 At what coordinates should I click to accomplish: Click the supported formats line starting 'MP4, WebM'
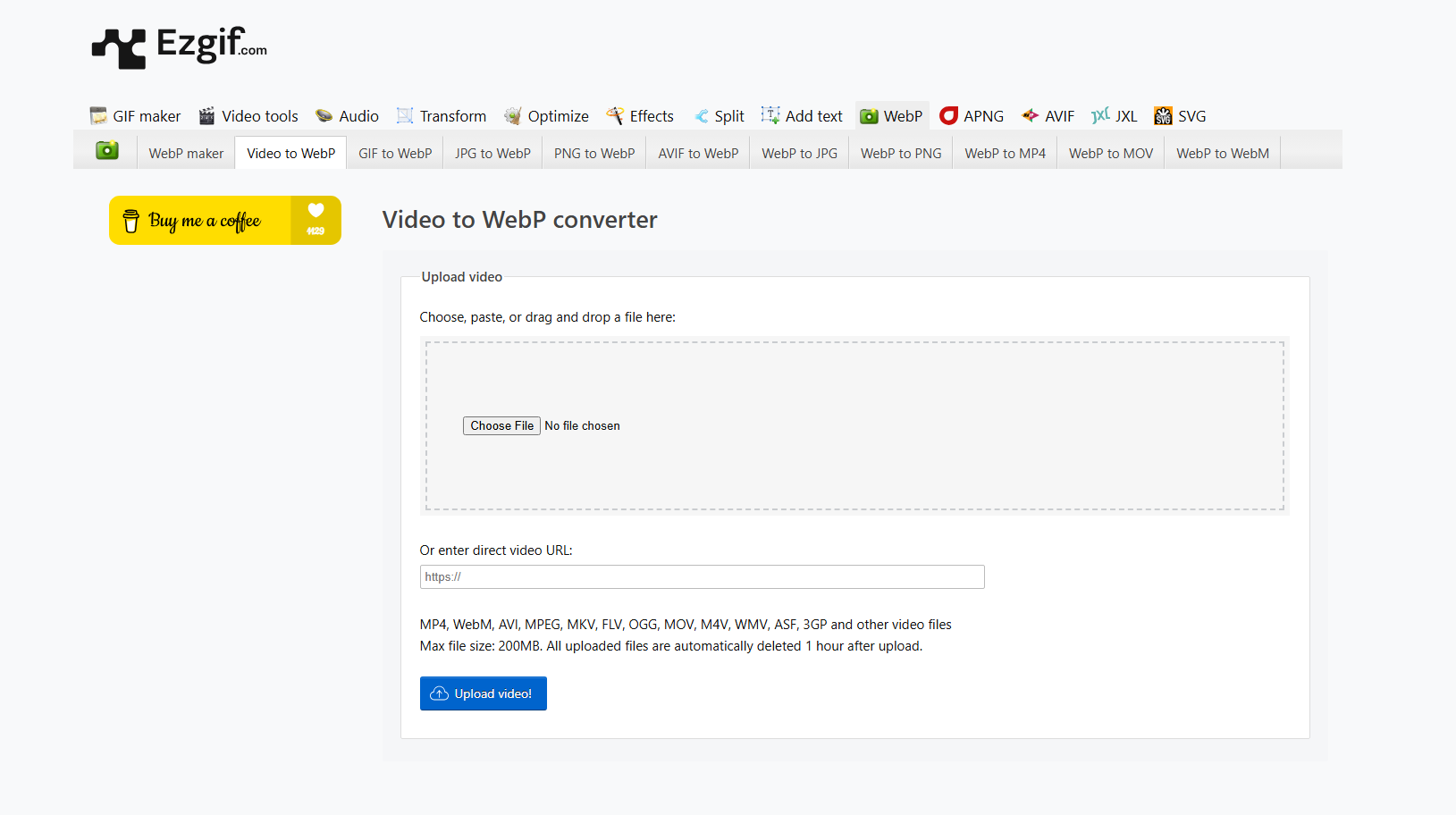click(x=686, y=625)
